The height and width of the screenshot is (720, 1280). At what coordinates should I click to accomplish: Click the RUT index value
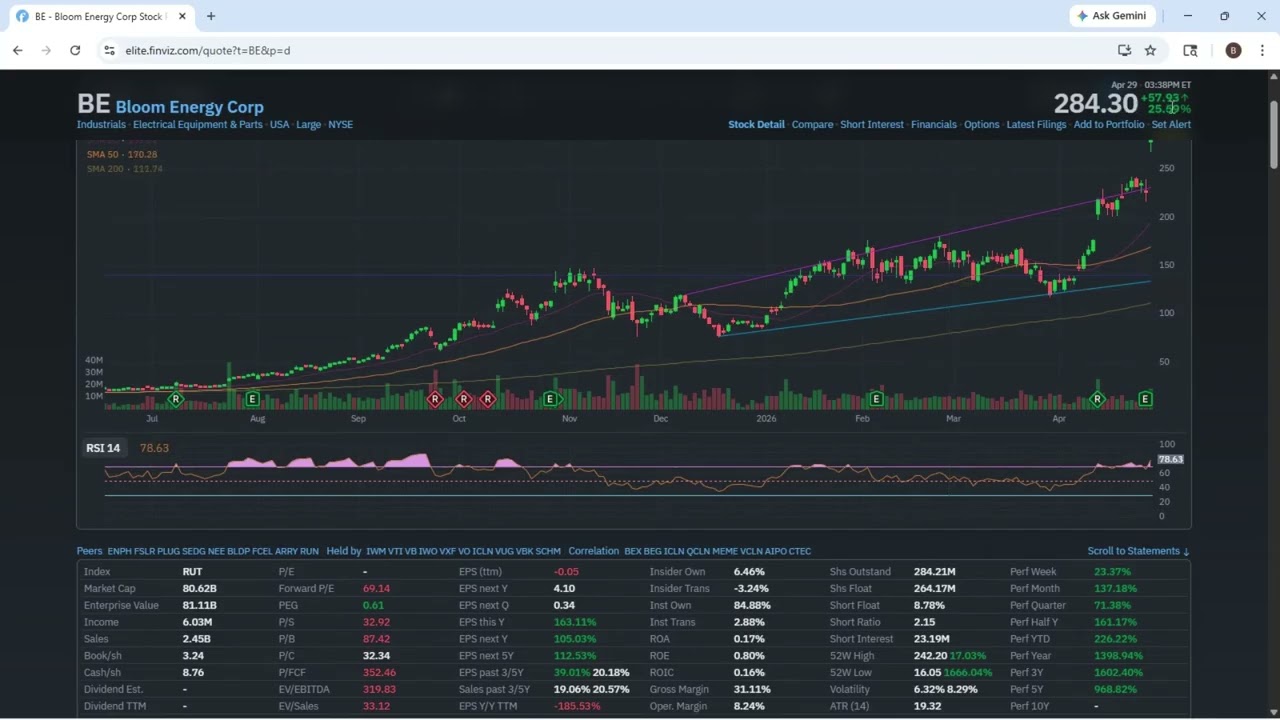(192, 572)
